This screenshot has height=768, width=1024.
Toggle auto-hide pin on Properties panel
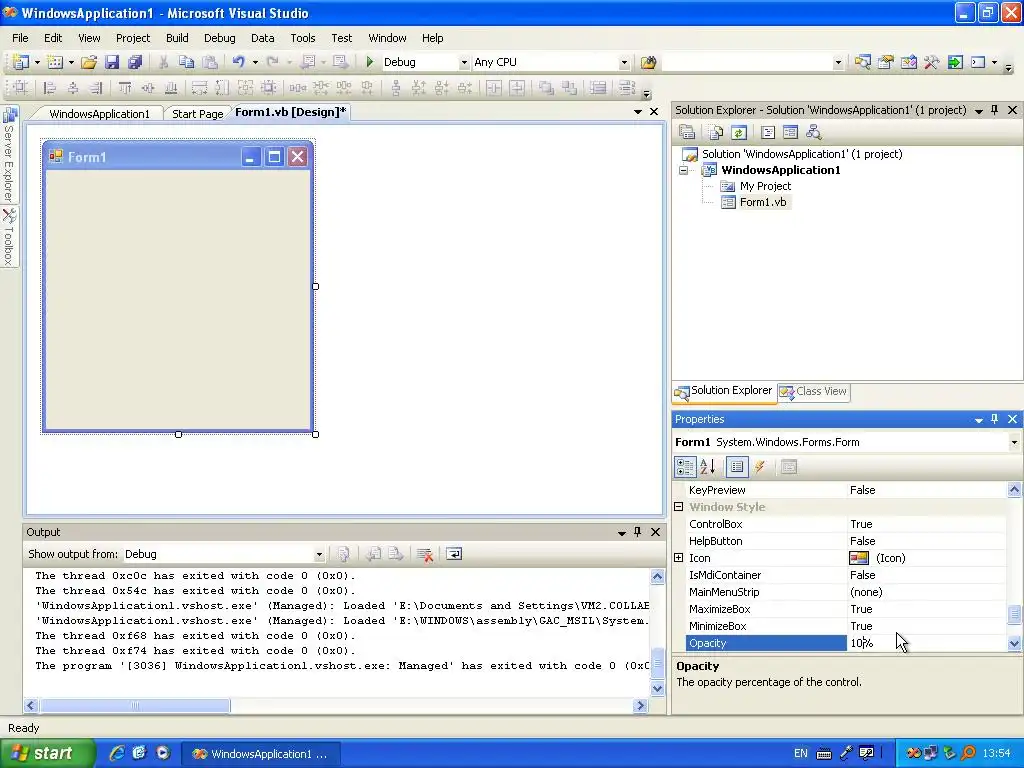point(995,419)
